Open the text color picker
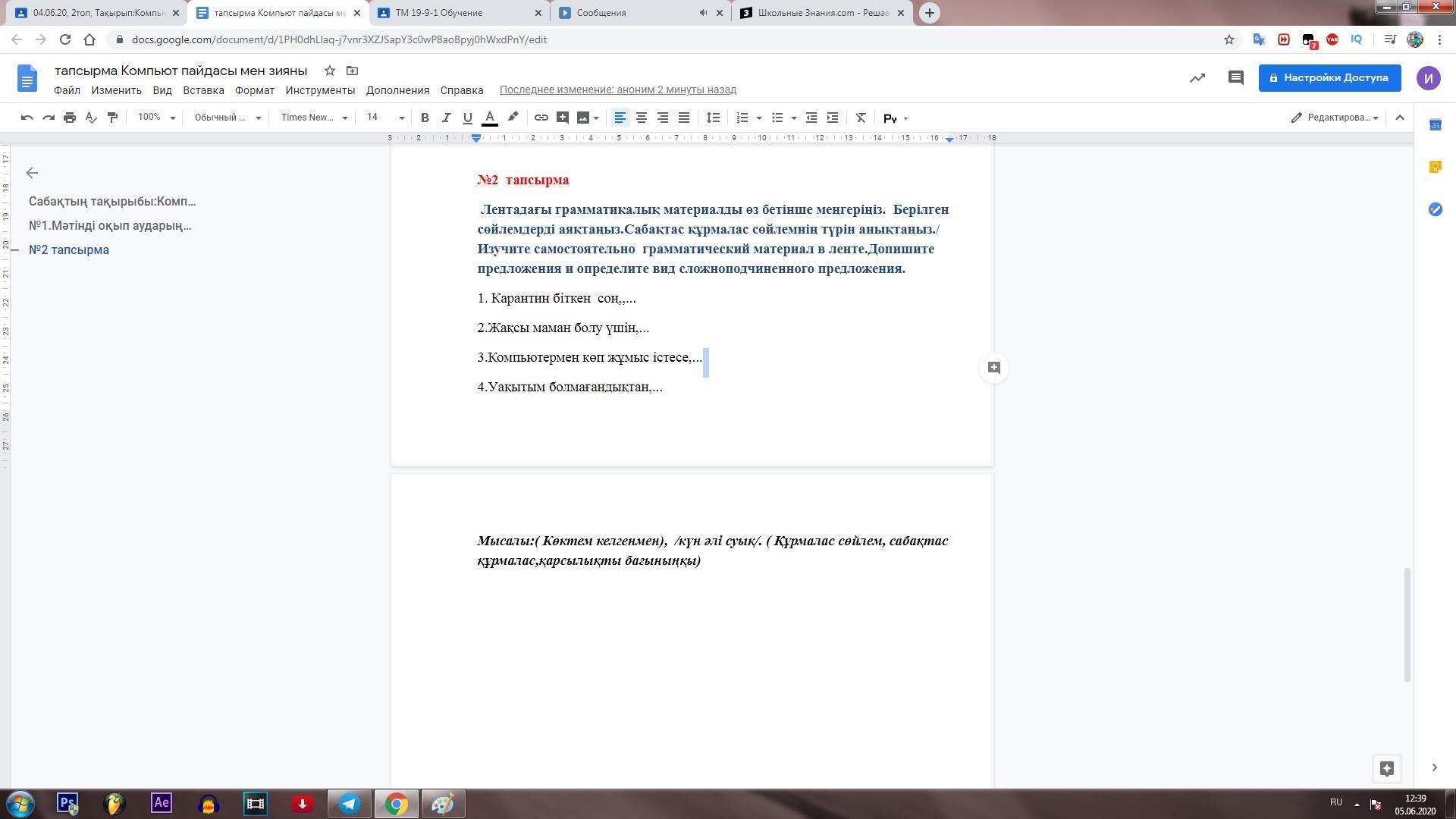The width and height of the screenshot is (1456, 819). click(x=490, y=118)
